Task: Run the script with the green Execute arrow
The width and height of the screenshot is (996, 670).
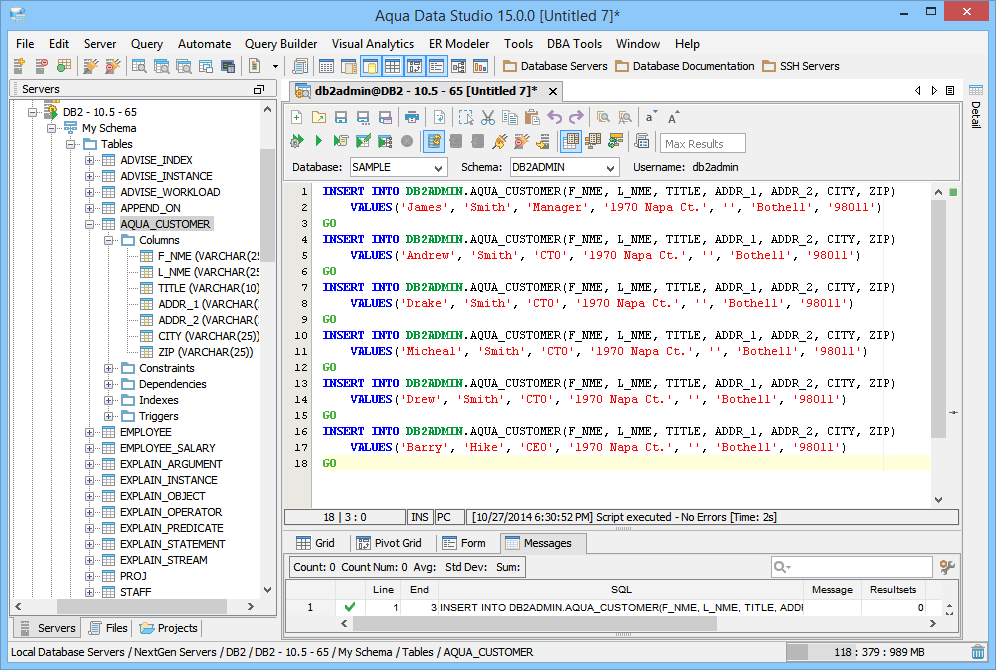Action: pos(319,142)
